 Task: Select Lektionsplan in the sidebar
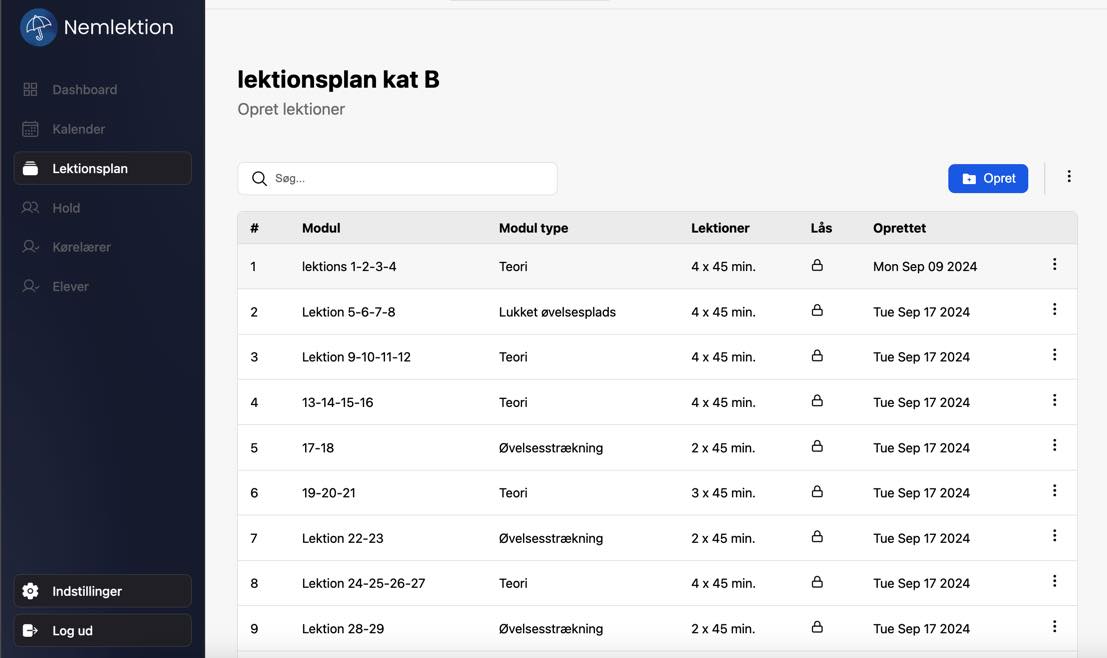(x=102, y=168)
